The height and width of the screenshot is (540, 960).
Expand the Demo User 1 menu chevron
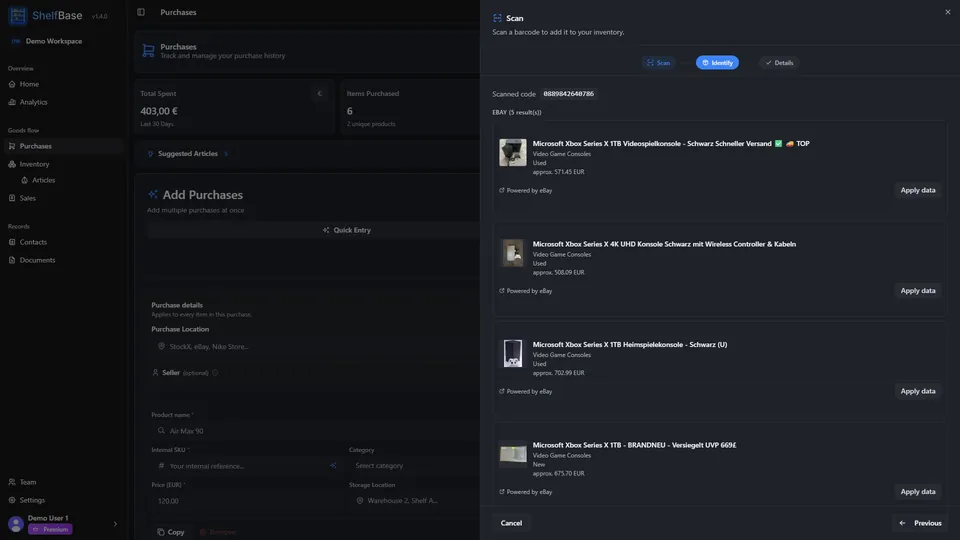click(115, 523)
